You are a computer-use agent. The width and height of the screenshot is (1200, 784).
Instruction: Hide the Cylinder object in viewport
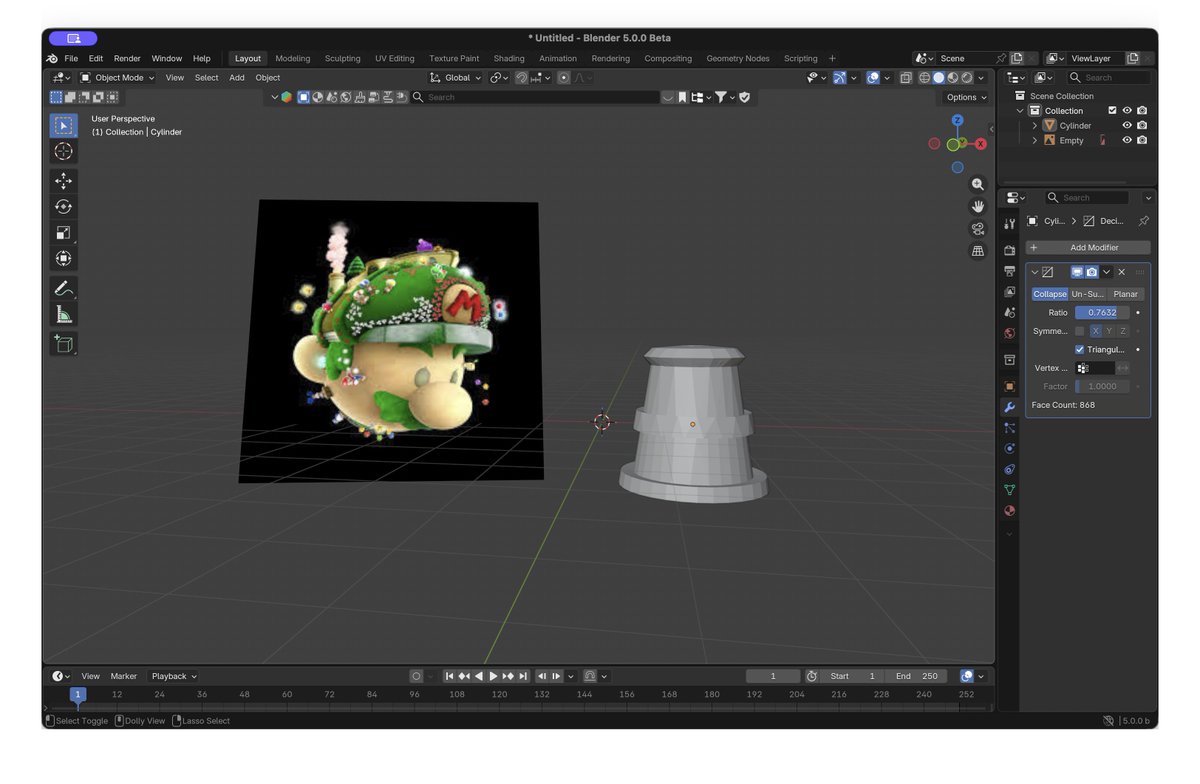point(1127,125)
